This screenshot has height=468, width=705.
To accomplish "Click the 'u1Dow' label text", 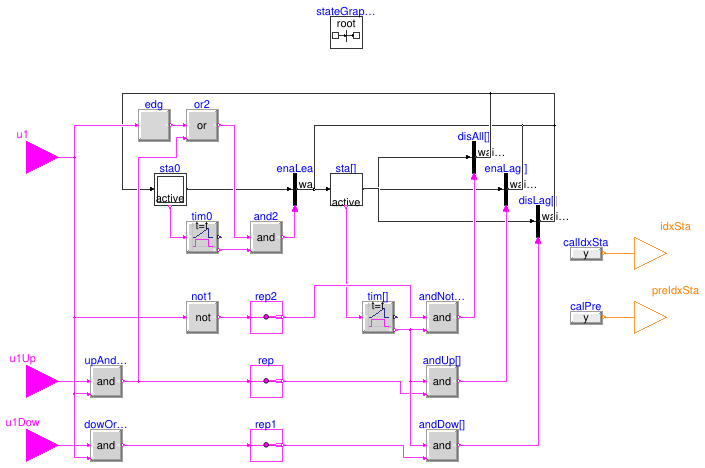I will 22,423.
